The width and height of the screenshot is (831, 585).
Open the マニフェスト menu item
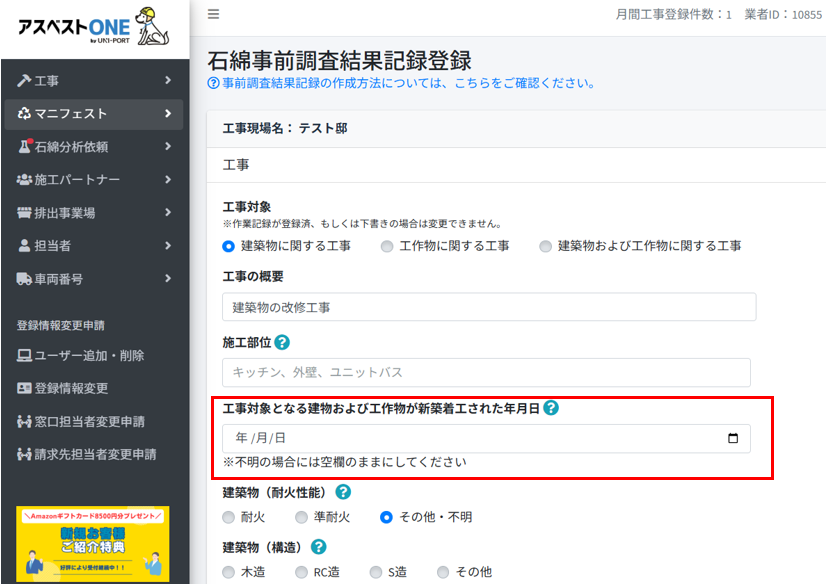point(93,114)
